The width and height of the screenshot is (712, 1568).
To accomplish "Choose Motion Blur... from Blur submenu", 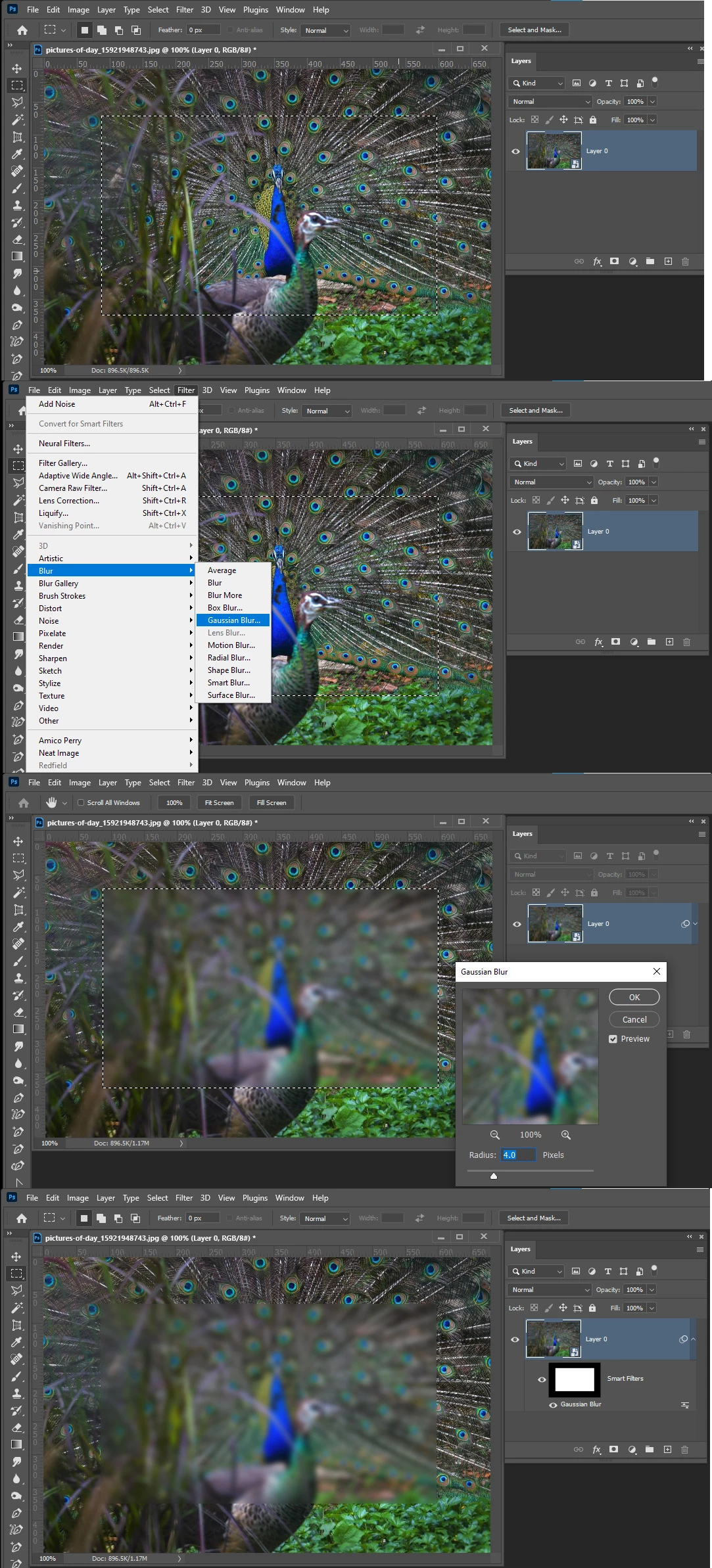I will (x=231, y=645).
